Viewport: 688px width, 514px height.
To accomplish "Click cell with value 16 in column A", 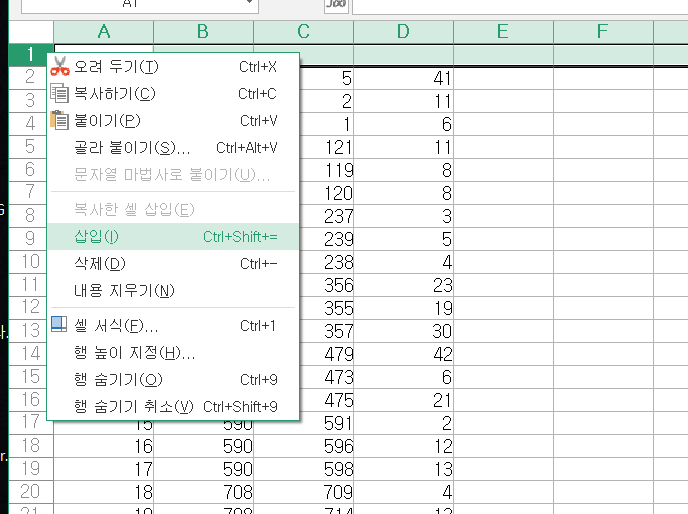I will tap(104, 446).
